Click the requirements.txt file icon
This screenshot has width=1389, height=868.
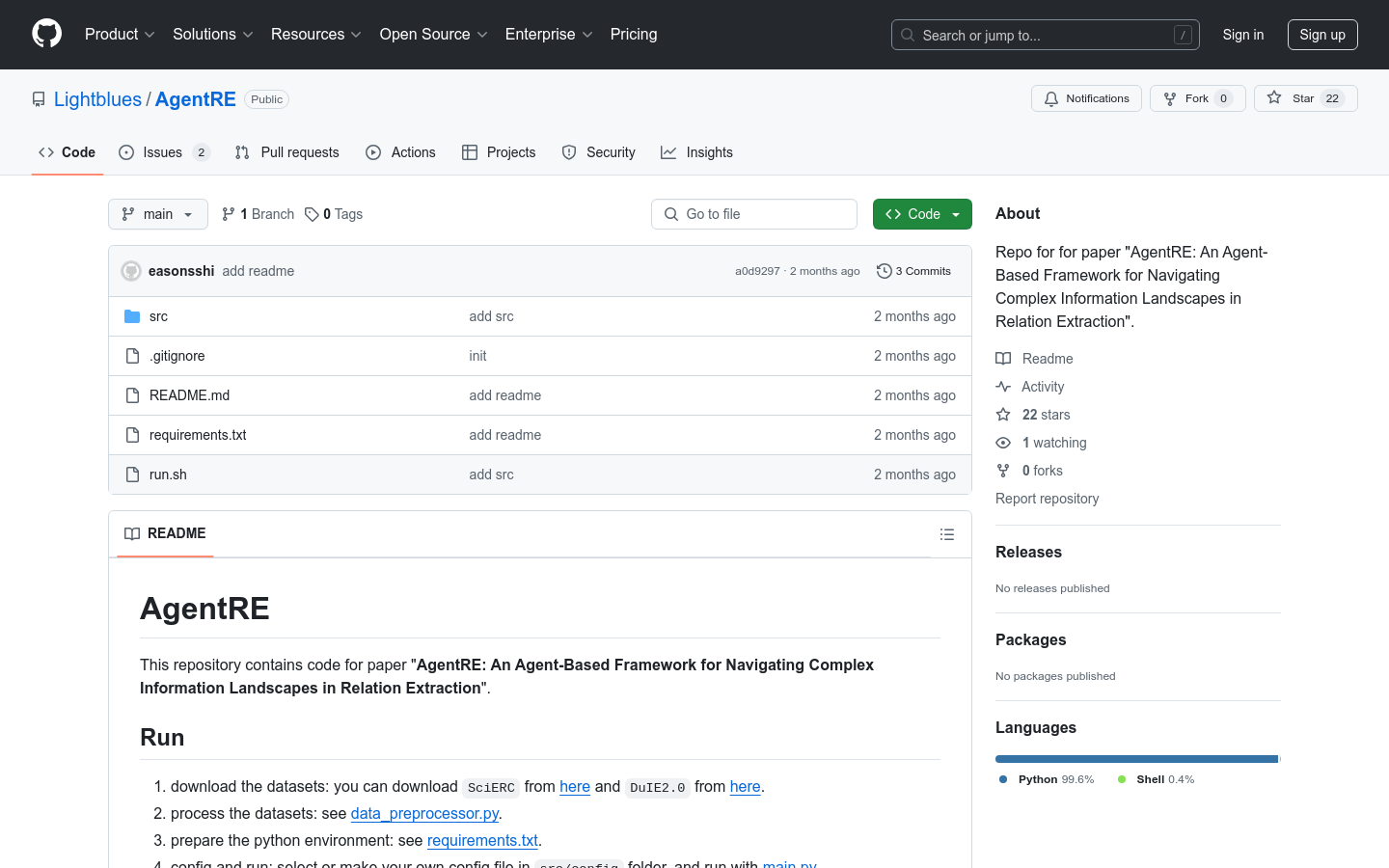pyautogui.click(x=132, y=435)
